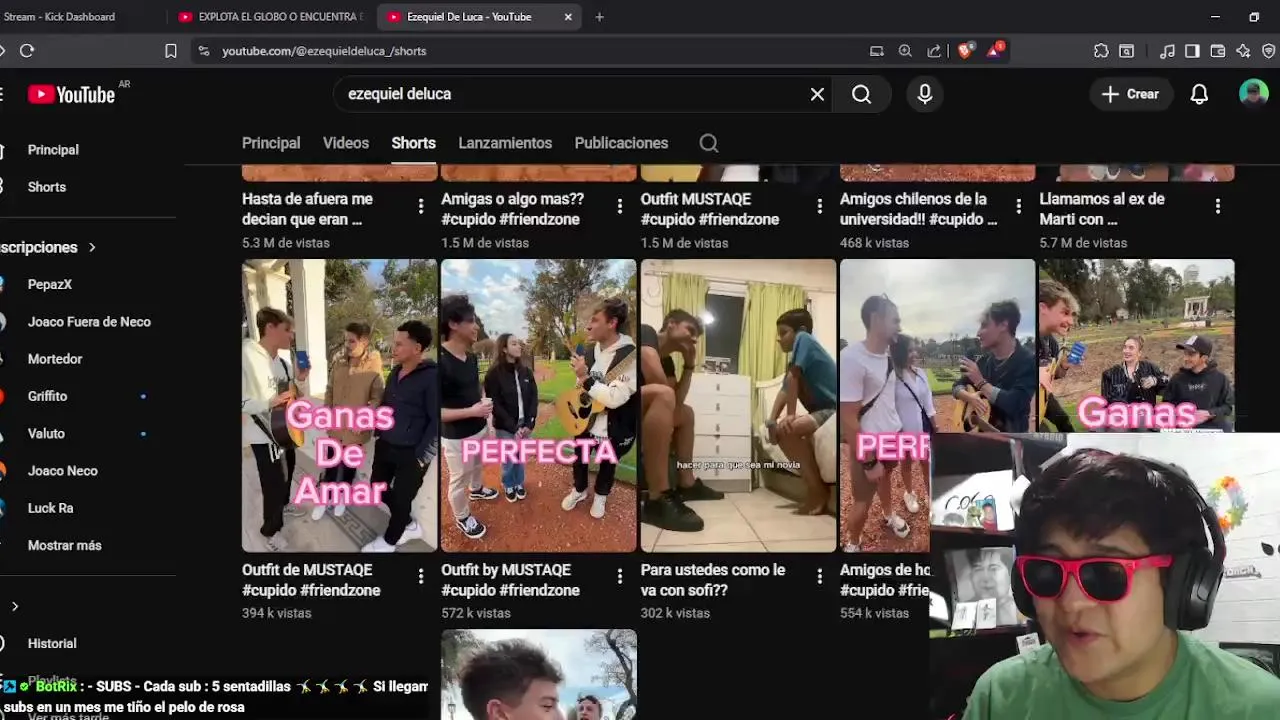Open Brave VPN shield icon
Screen dimensions: 1280x720
(1269, 51)
